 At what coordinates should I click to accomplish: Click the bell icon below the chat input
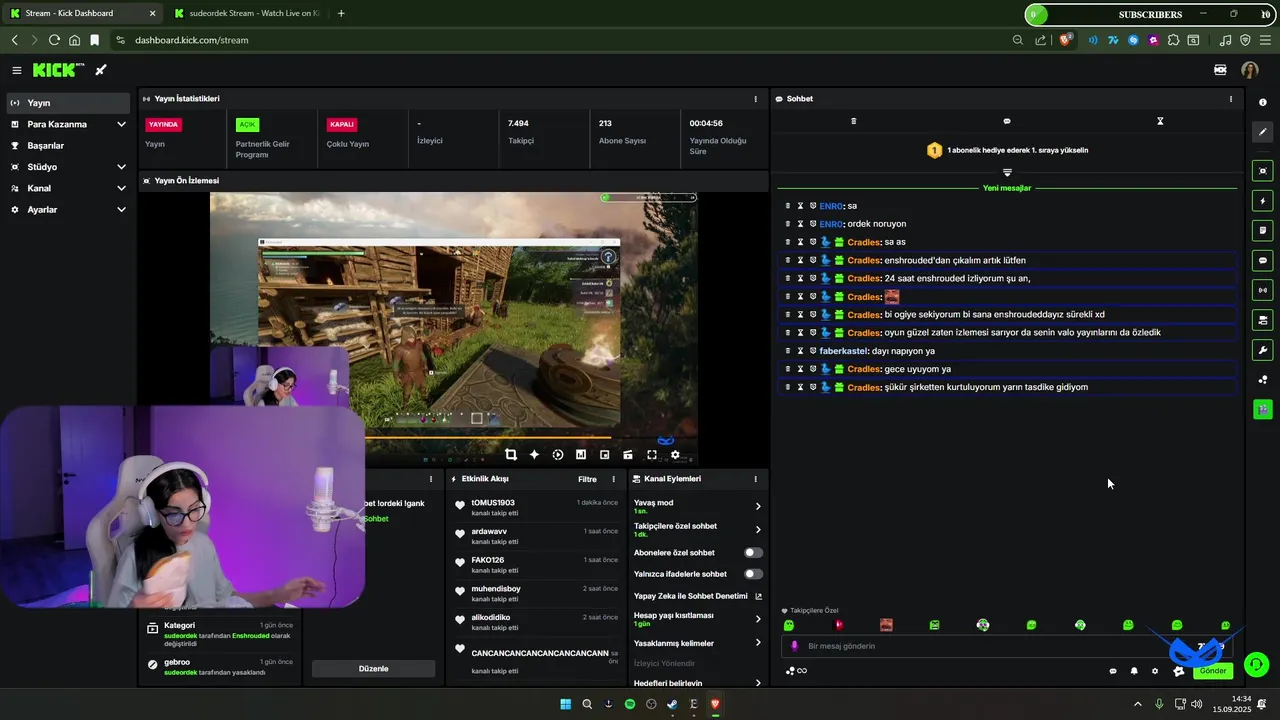tap(1134, 671)
